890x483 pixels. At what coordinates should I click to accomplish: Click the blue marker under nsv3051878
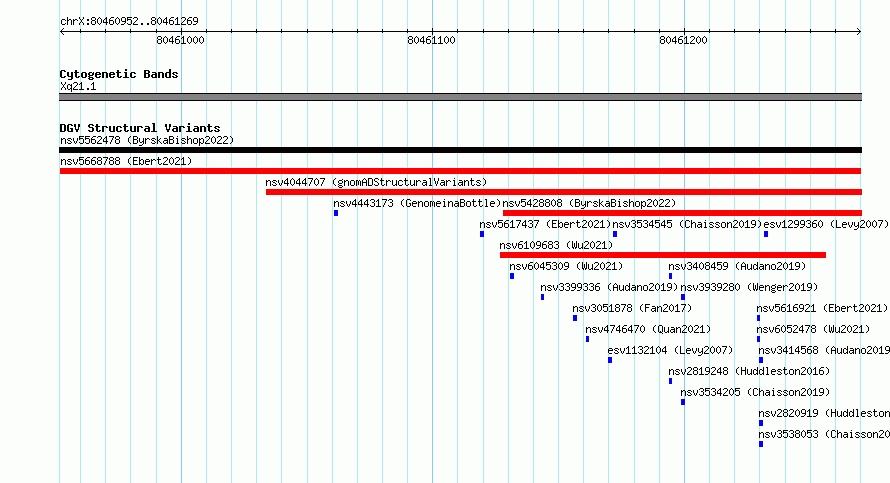click(575, 318)
